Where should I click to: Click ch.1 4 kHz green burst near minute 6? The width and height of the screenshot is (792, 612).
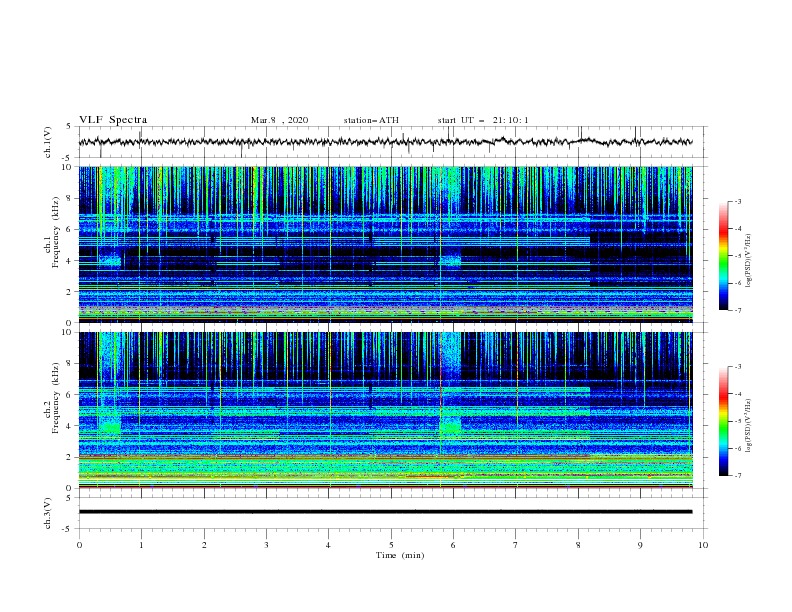click(450, 261)
